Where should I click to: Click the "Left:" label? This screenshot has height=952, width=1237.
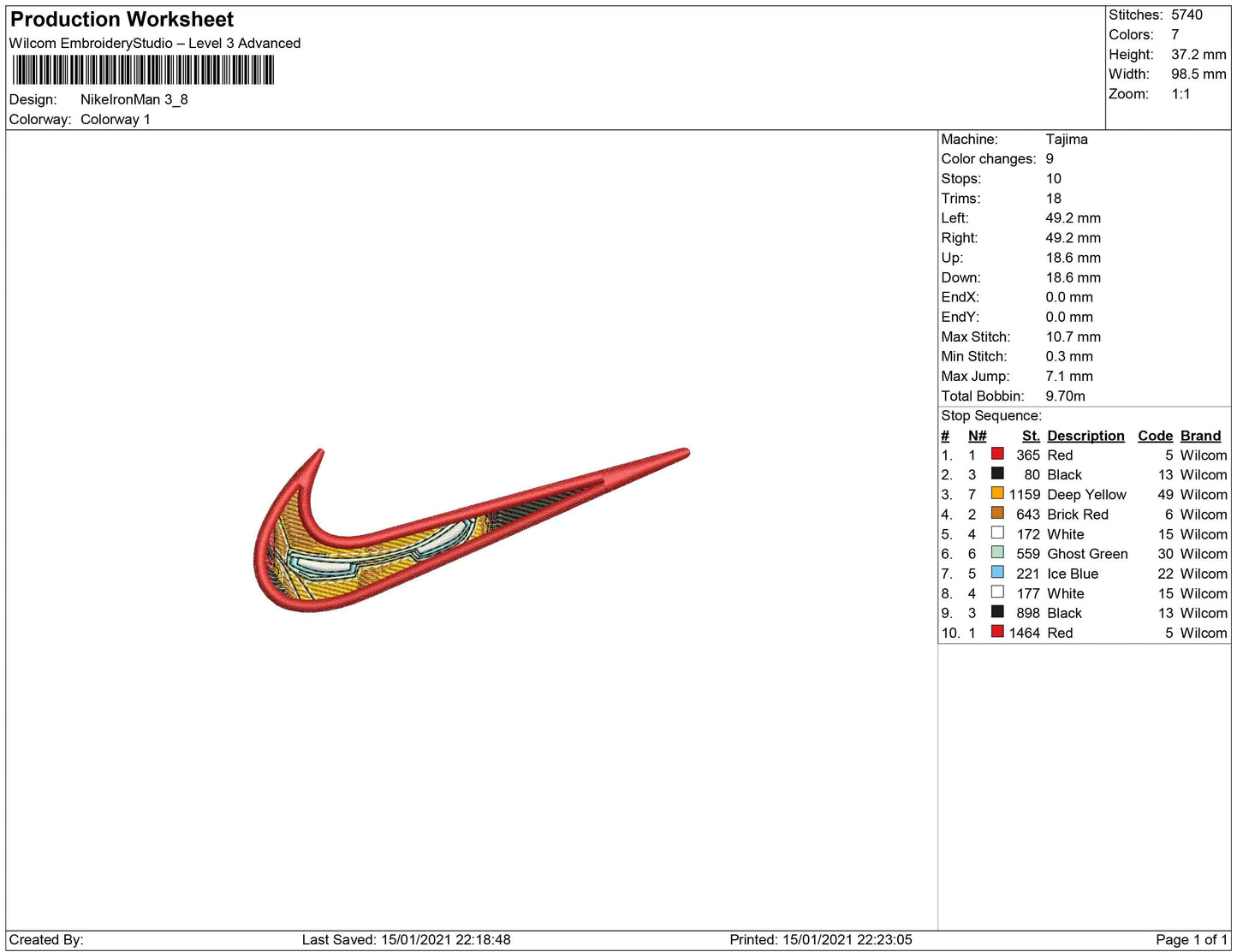(x=955, y=218)
